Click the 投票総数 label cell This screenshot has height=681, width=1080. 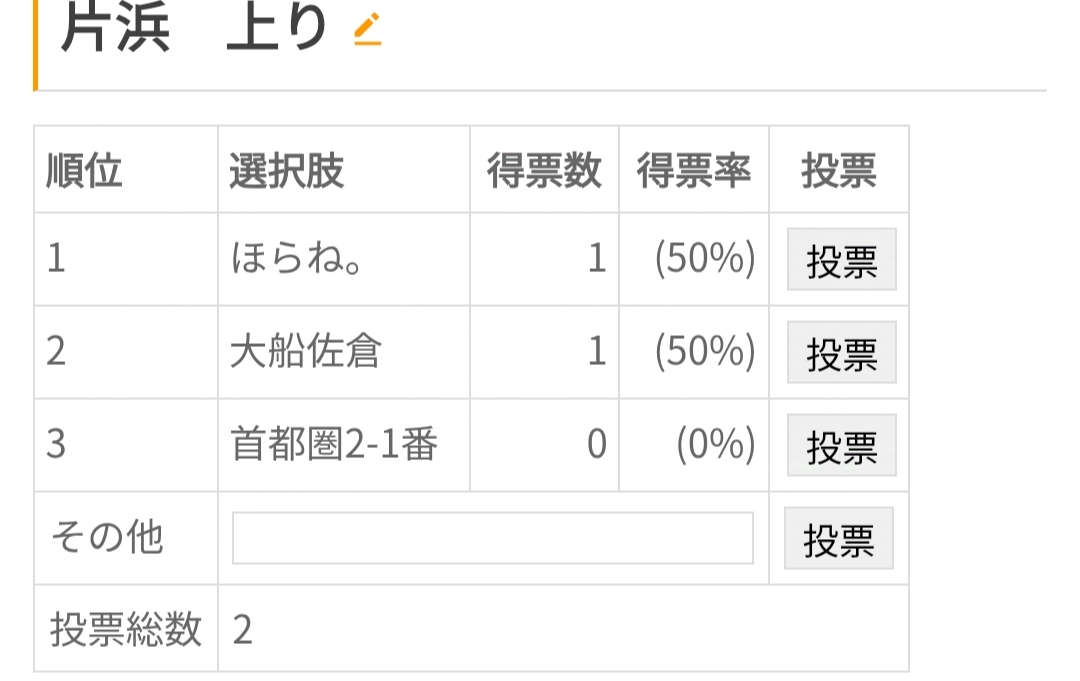click(126, 629)
